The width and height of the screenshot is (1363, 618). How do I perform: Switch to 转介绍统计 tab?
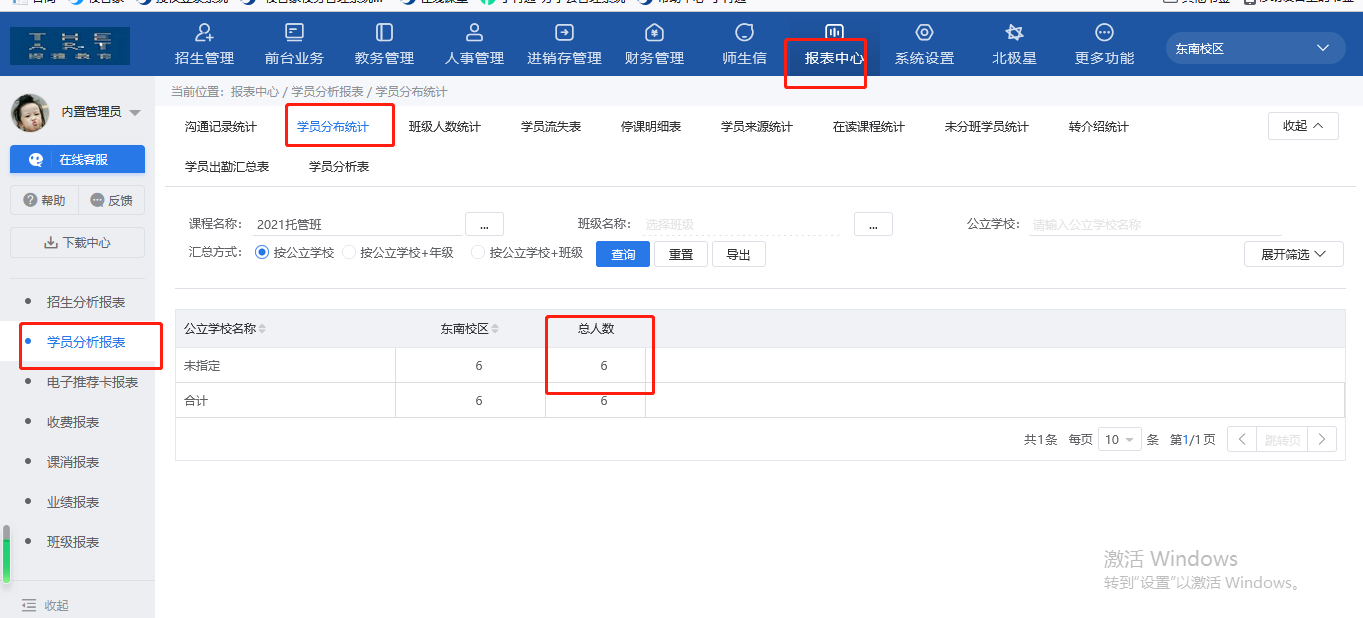click(1099, 127)
